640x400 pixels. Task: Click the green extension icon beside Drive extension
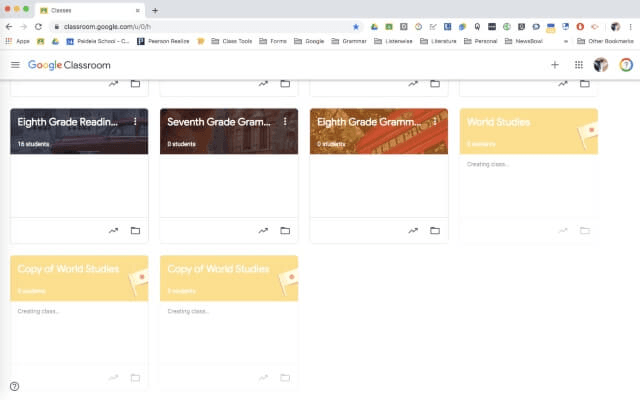(389, 27)
